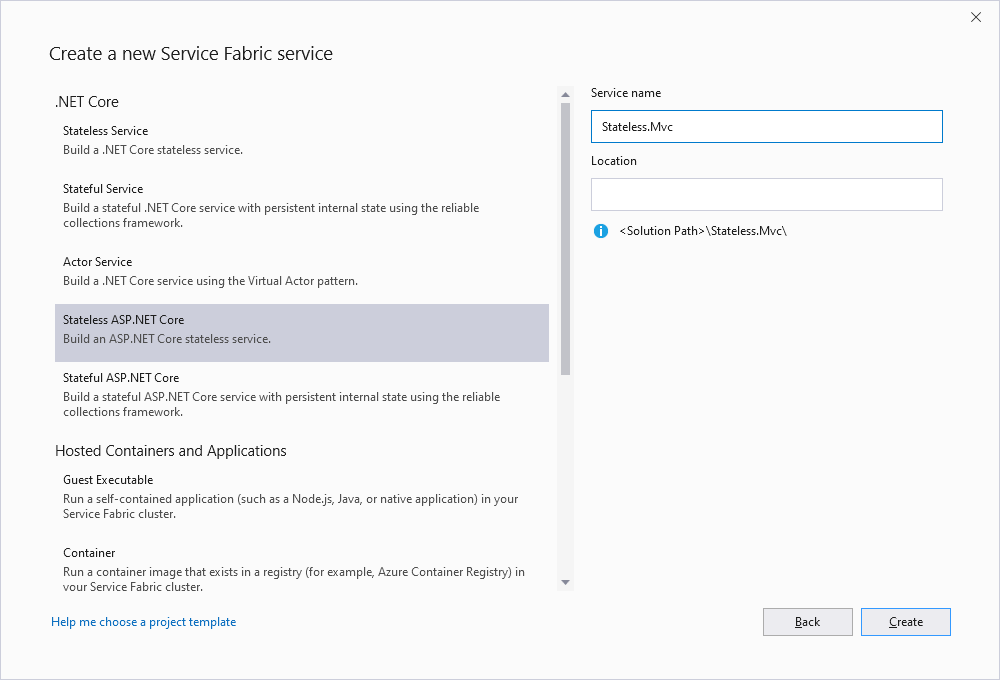Click the Solution Path preview text

(703, 231)
